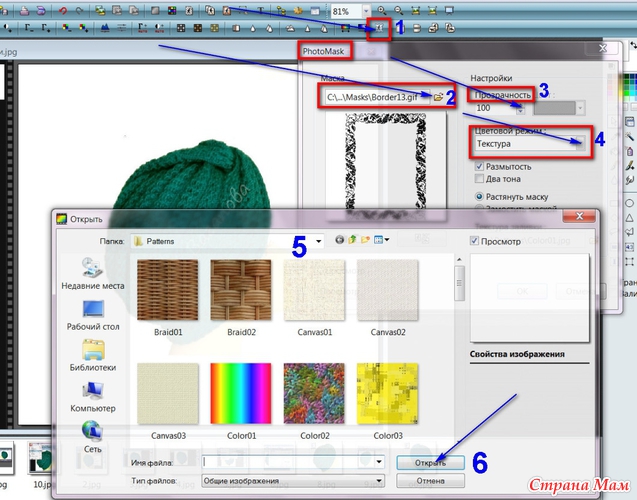This screenshot has width=637, height=500.
Task: Create new folder in Open dialog
Action: point(365,240)
